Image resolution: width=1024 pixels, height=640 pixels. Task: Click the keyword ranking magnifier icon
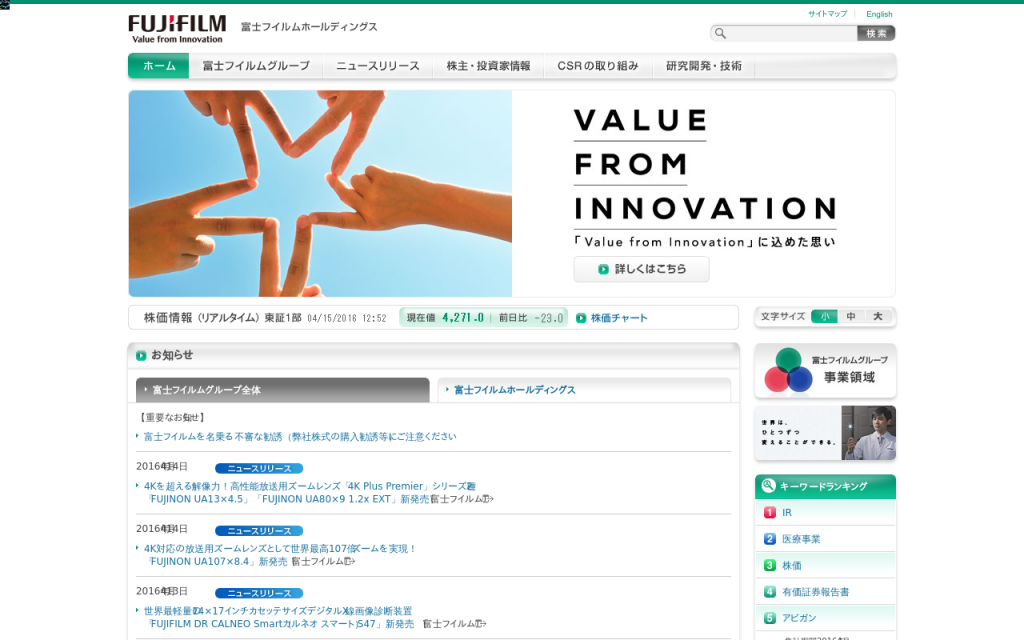(769, 485)
